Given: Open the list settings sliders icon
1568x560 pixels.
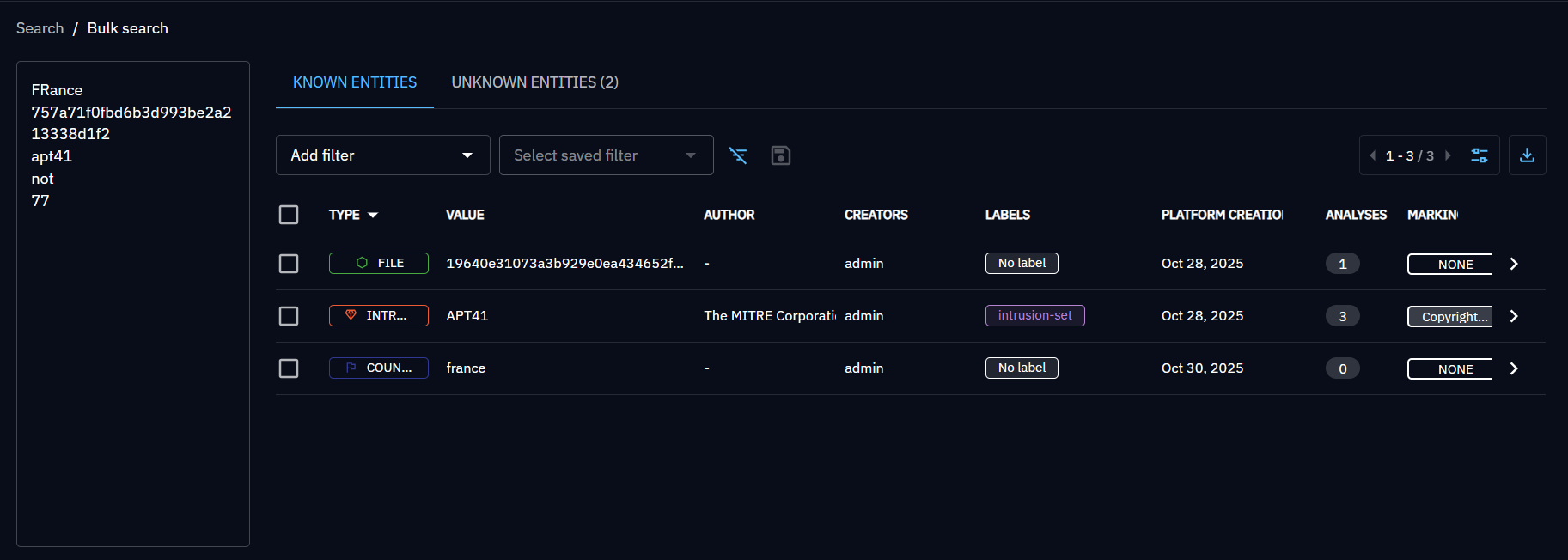Looking at the screenshot, I should click(x=1479, y=155).
